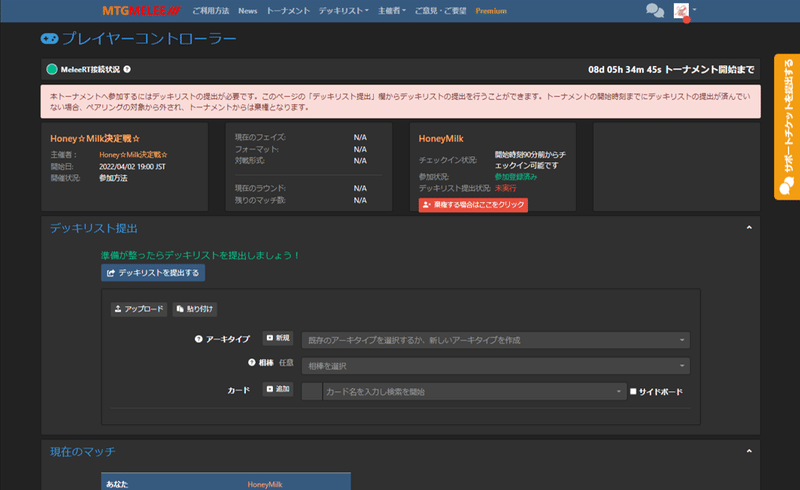Click the 2022/04/02 19:00 JST start date
This screenshot has height=490, width=800.
[x=132, y=166]
